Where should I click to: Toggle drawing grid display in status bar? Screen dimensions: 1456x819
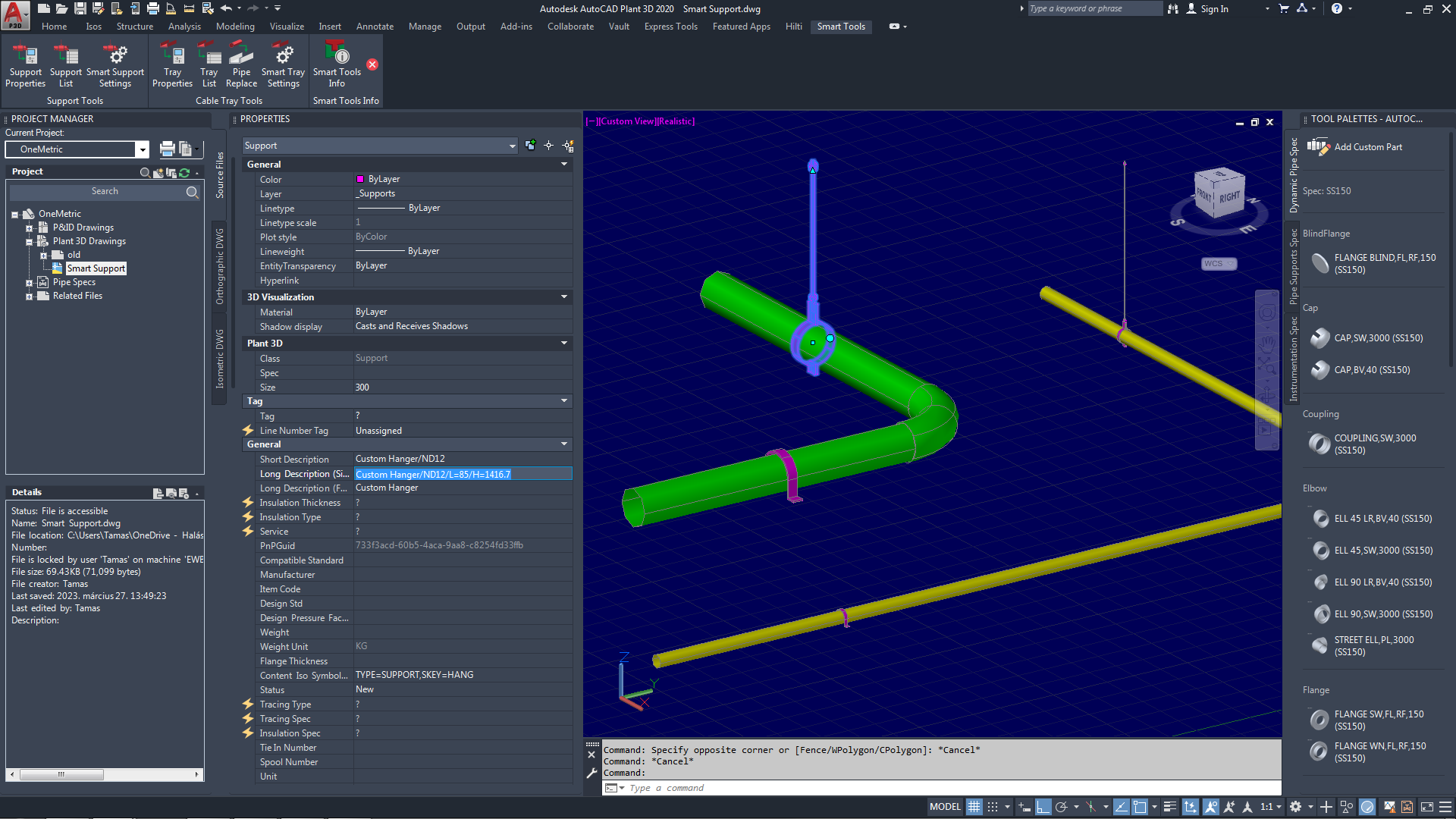click(974, 807)
